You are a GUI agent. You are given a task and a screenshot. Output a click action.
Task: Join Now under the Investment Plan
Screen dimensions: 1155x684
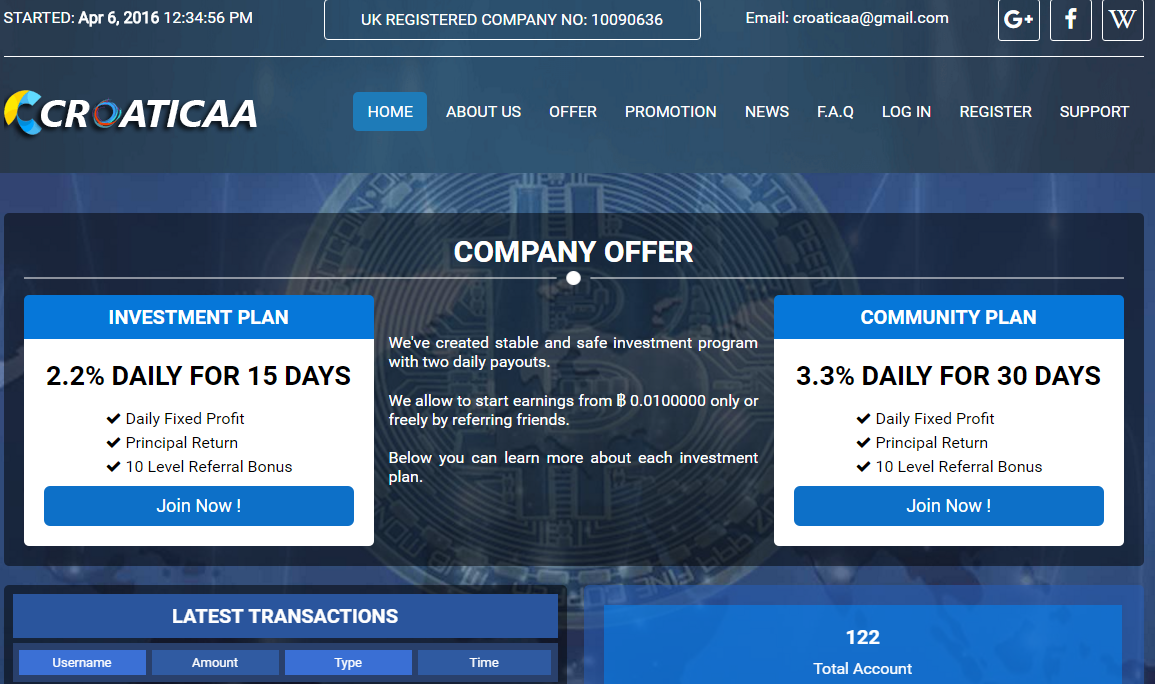199,506
